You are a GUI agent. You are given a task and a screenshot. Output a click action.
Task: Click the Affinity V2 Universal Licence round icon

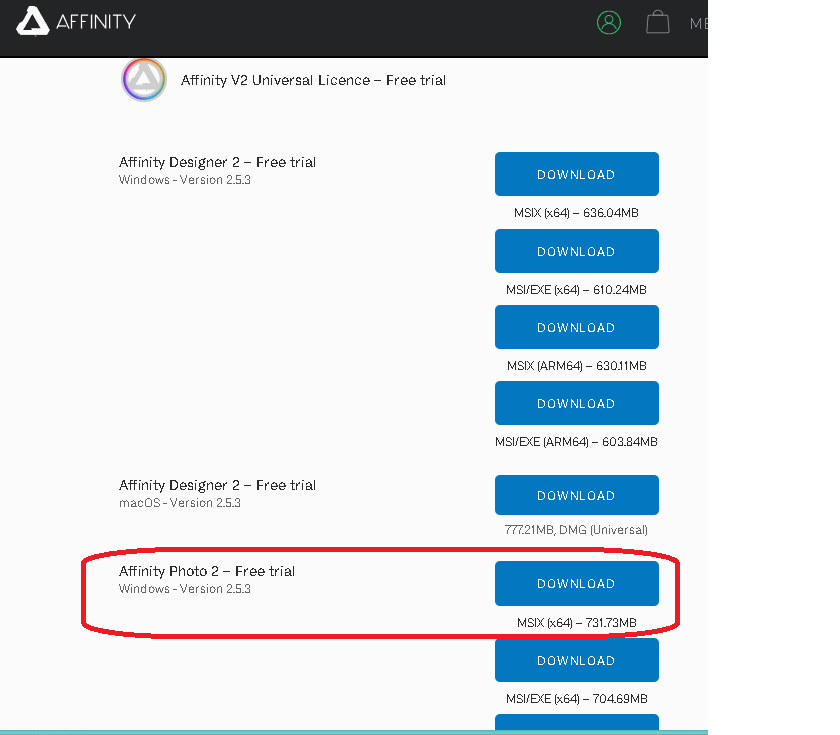point(144,80)
